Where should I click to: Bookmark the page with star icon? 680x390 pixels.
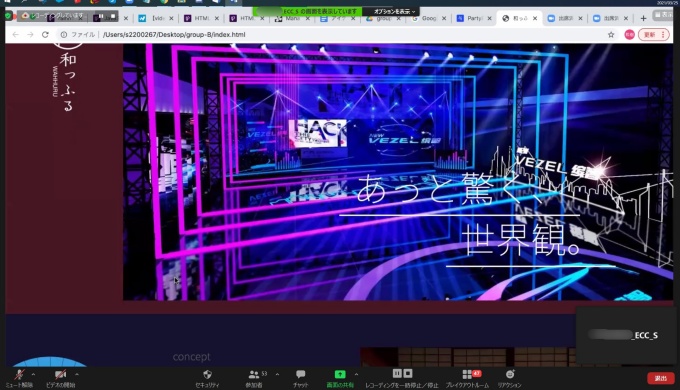pyautogui.click(x=611, y=35)
